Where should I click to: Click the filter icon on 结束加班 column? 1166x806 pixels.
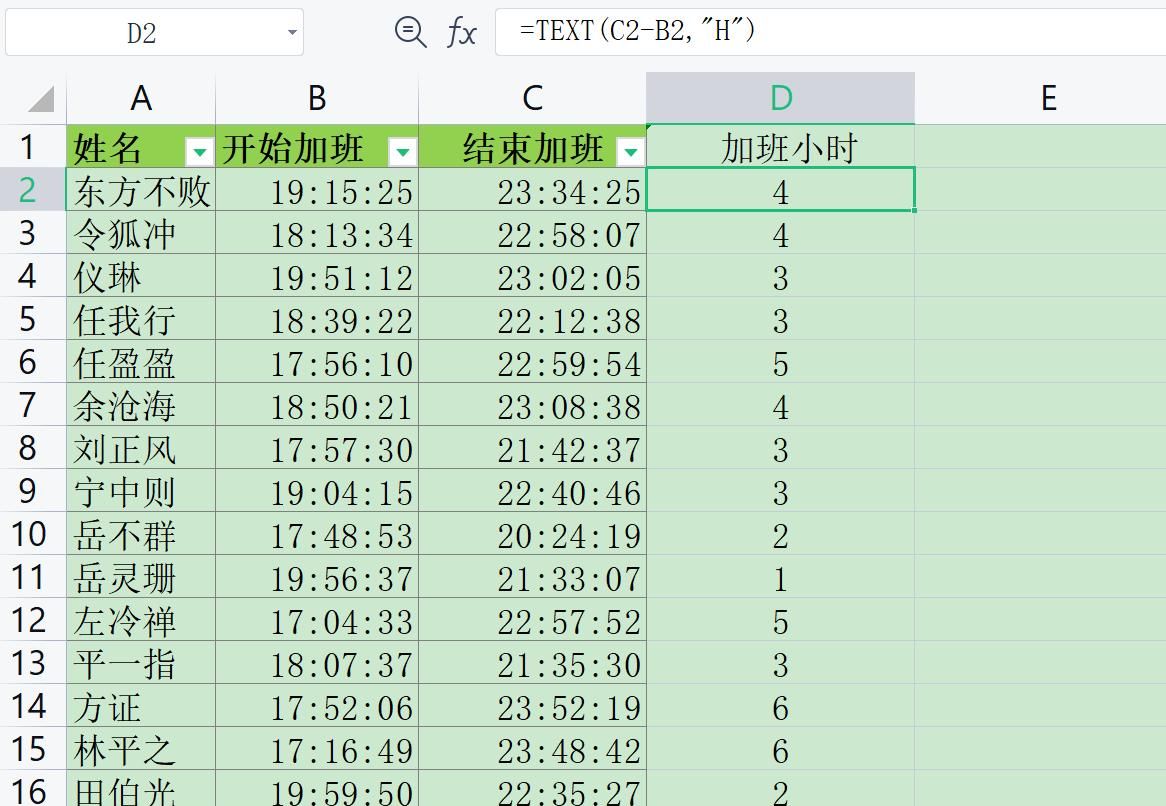(x=632, y=153)
